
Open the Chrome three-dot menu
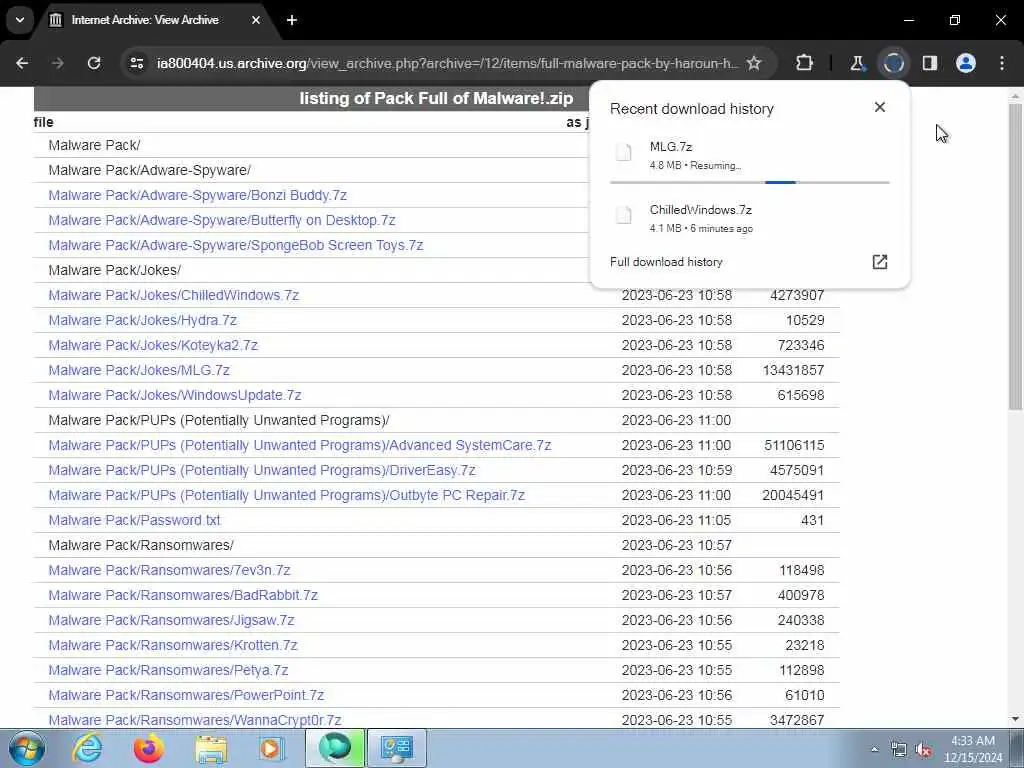1002,63
